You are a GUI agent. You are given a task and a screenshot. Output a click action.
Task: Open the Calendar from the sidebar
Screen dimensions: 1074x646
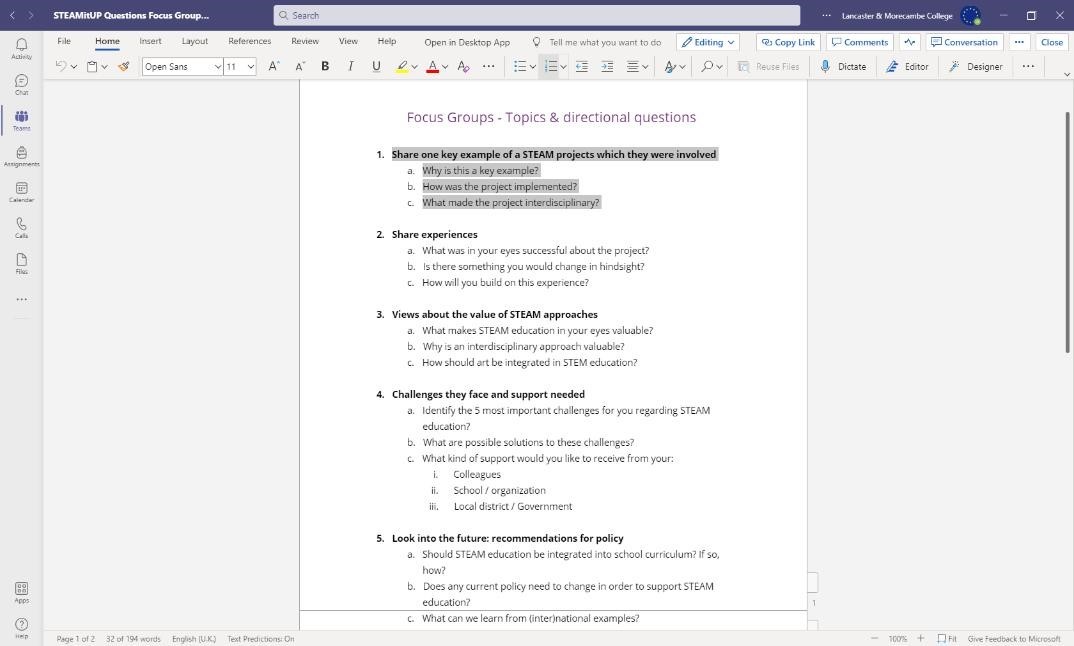pyautogui.click(x=21, y=191)
